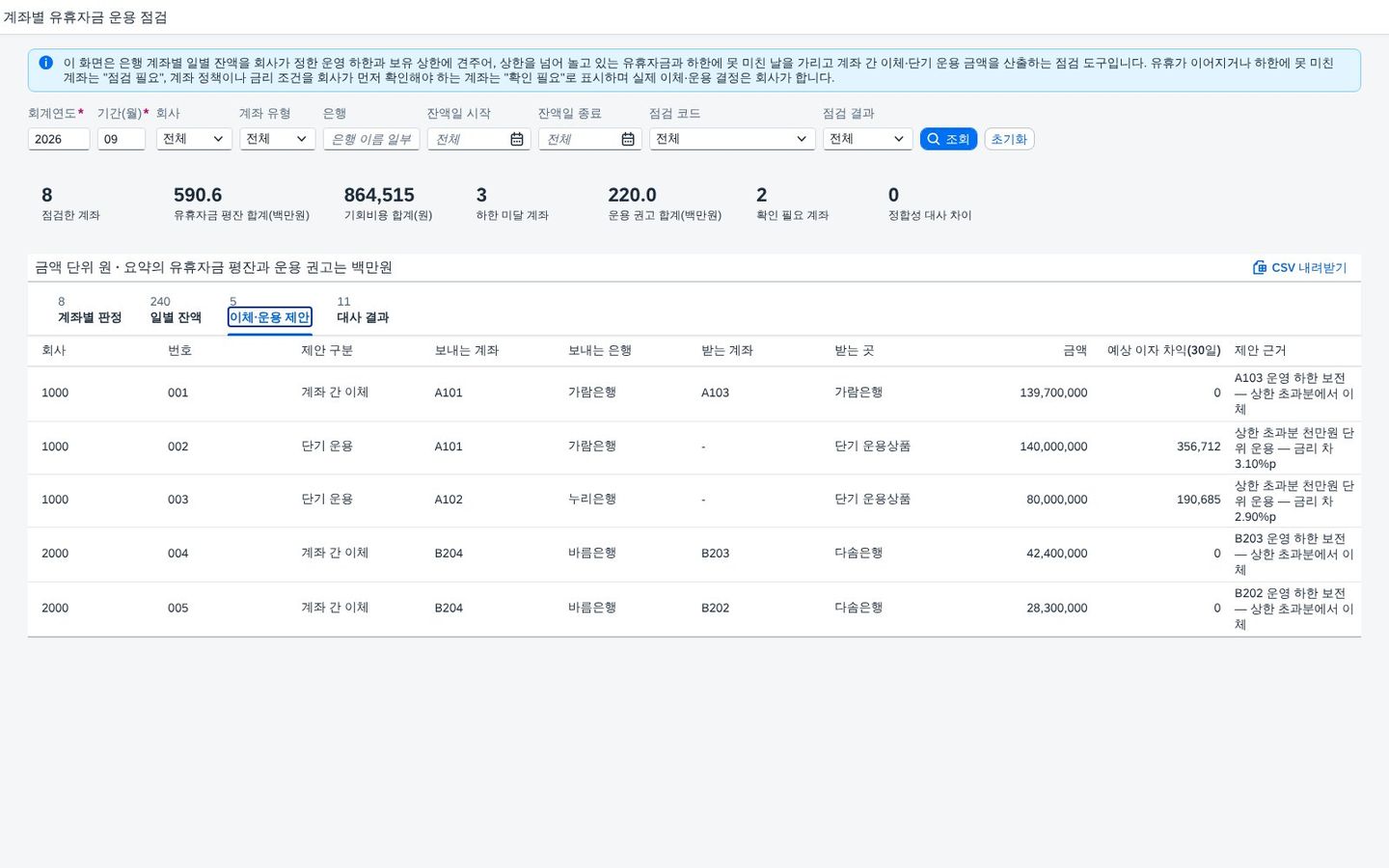
Task: Click the 28,300,000 amount cell
Action: pyautogui.click(x=1057, y=609)
